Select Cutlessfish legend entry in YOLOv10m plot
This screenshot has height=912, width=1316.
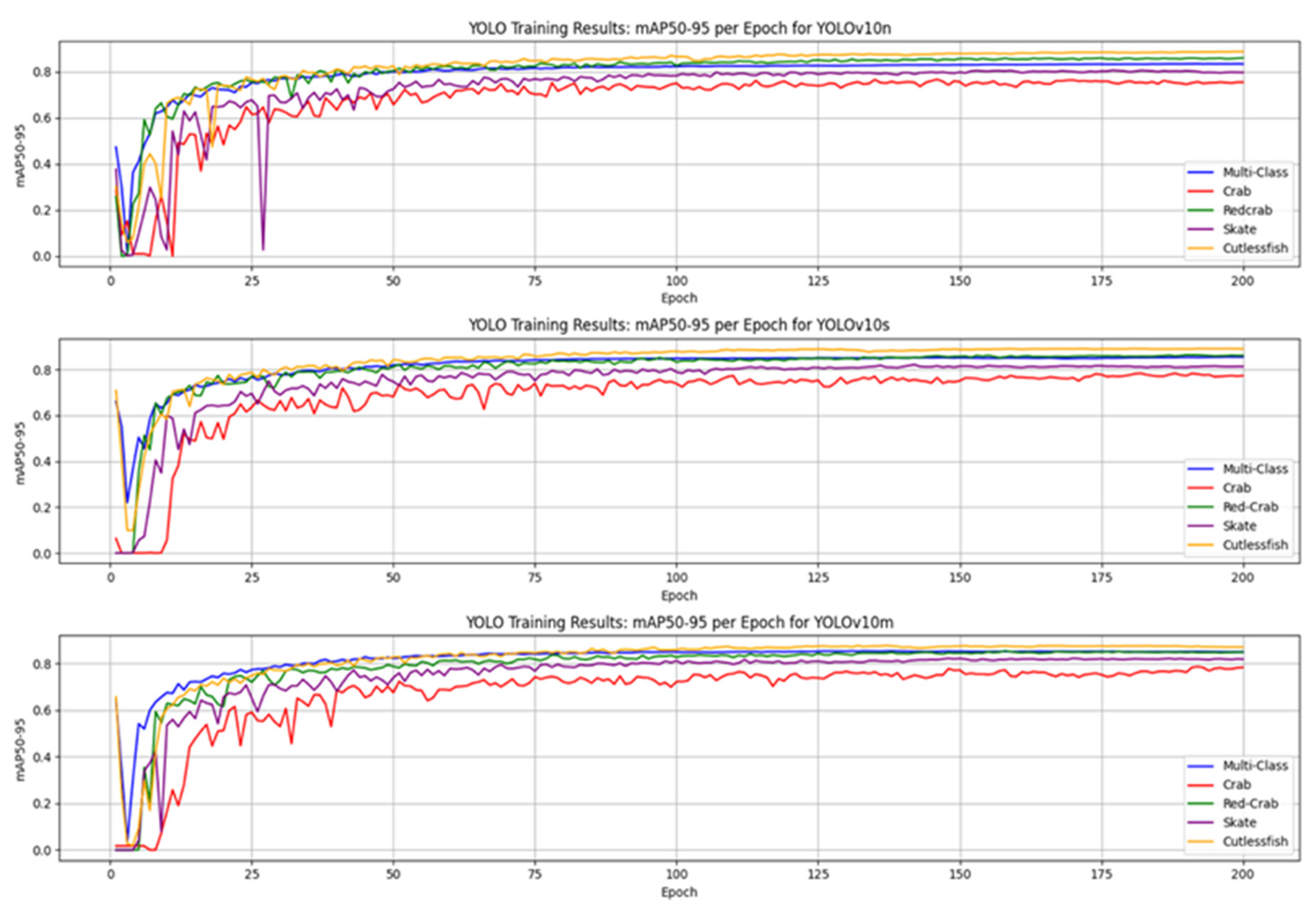[1254, 841]
